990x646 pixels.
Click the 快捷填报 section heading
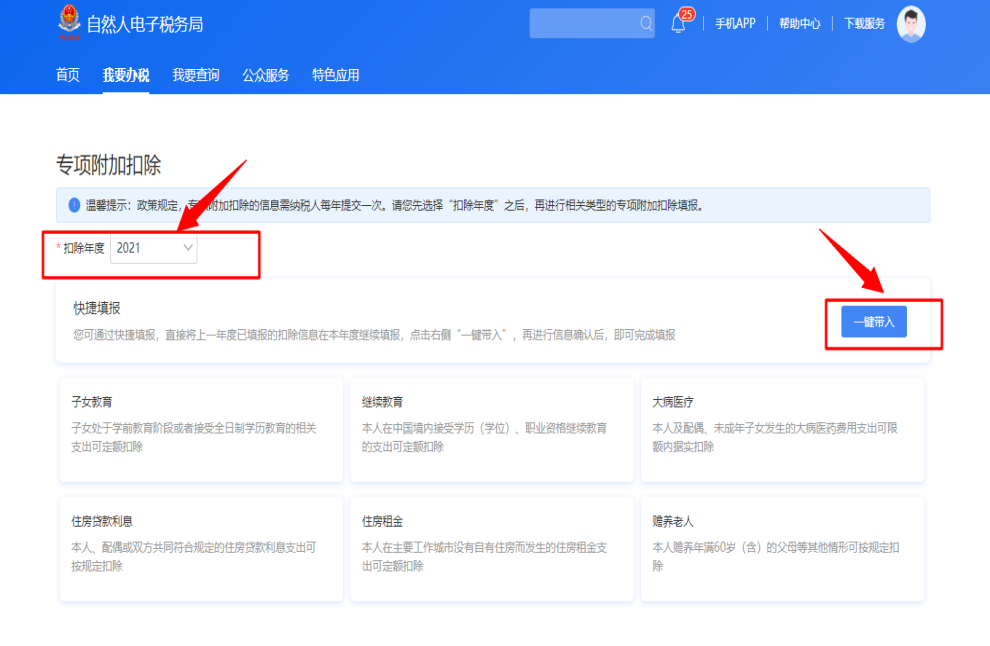coord(97,308)
